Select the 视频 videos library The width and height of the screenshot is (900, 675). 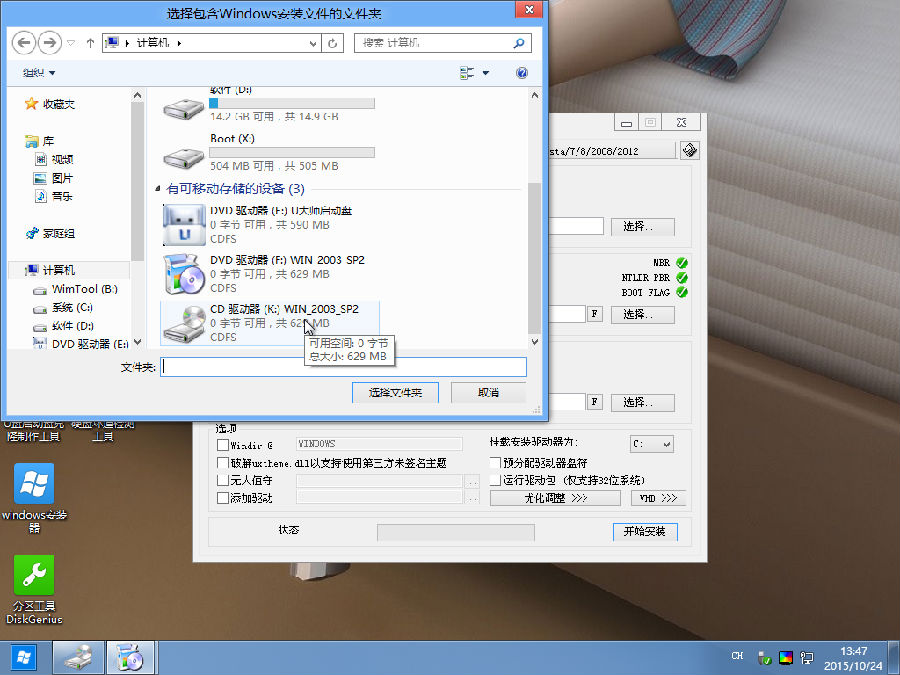(54, 160)
